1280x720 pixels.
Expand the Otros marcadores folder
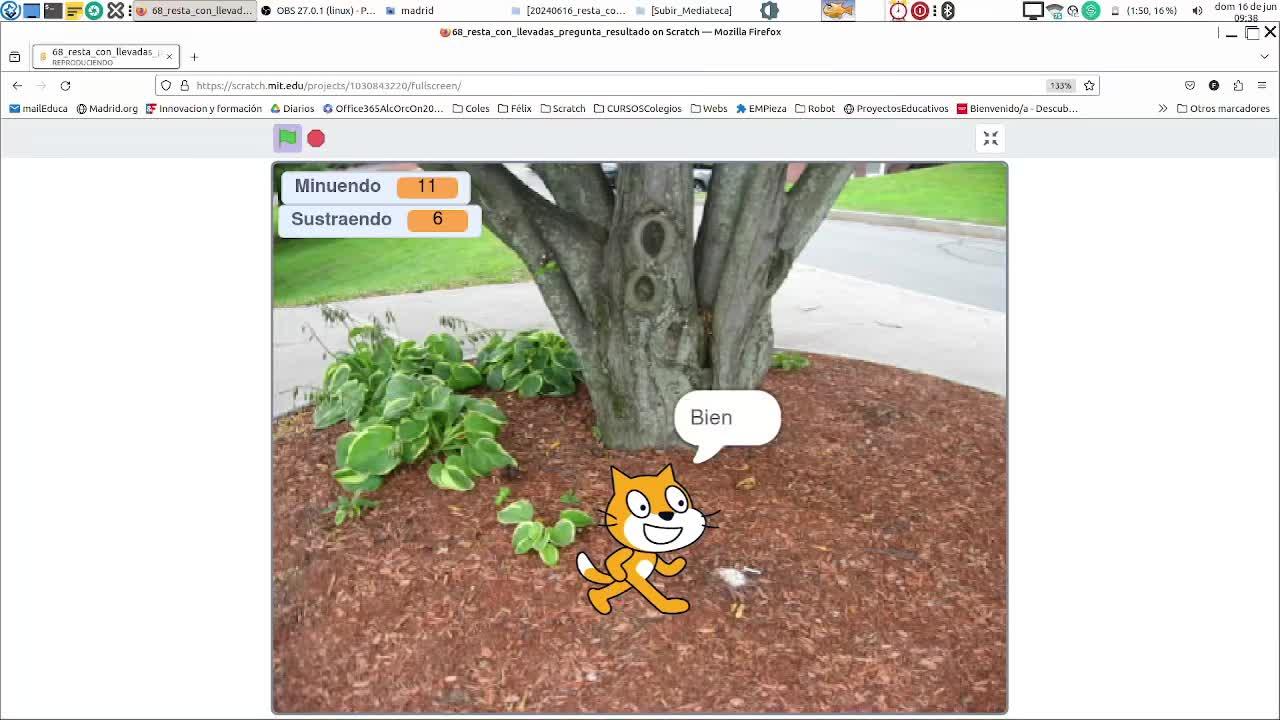[1223, 109]
